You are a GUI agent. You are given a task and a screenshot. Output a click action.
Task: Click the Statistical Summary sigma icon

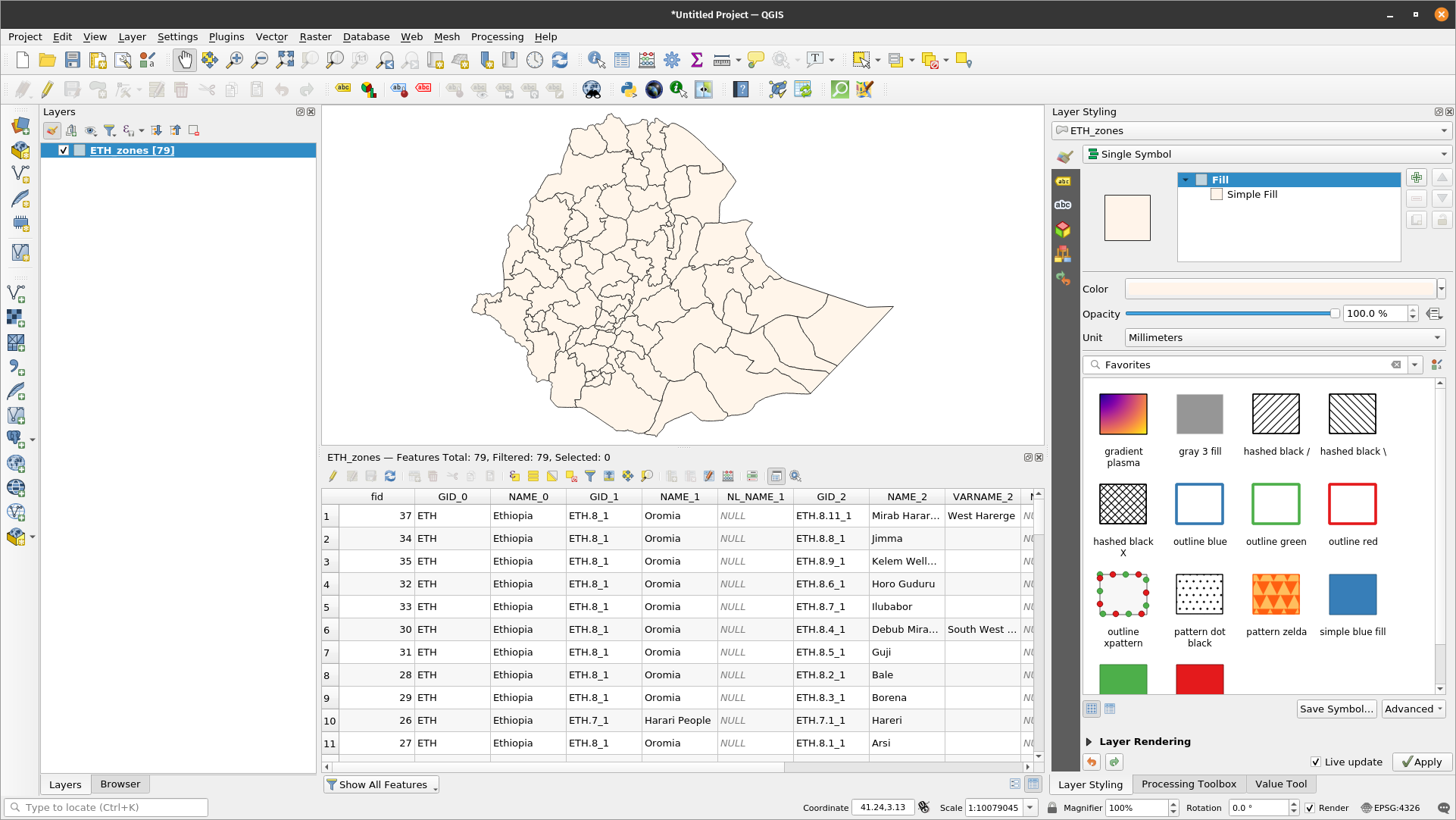[x=697, y=61]
